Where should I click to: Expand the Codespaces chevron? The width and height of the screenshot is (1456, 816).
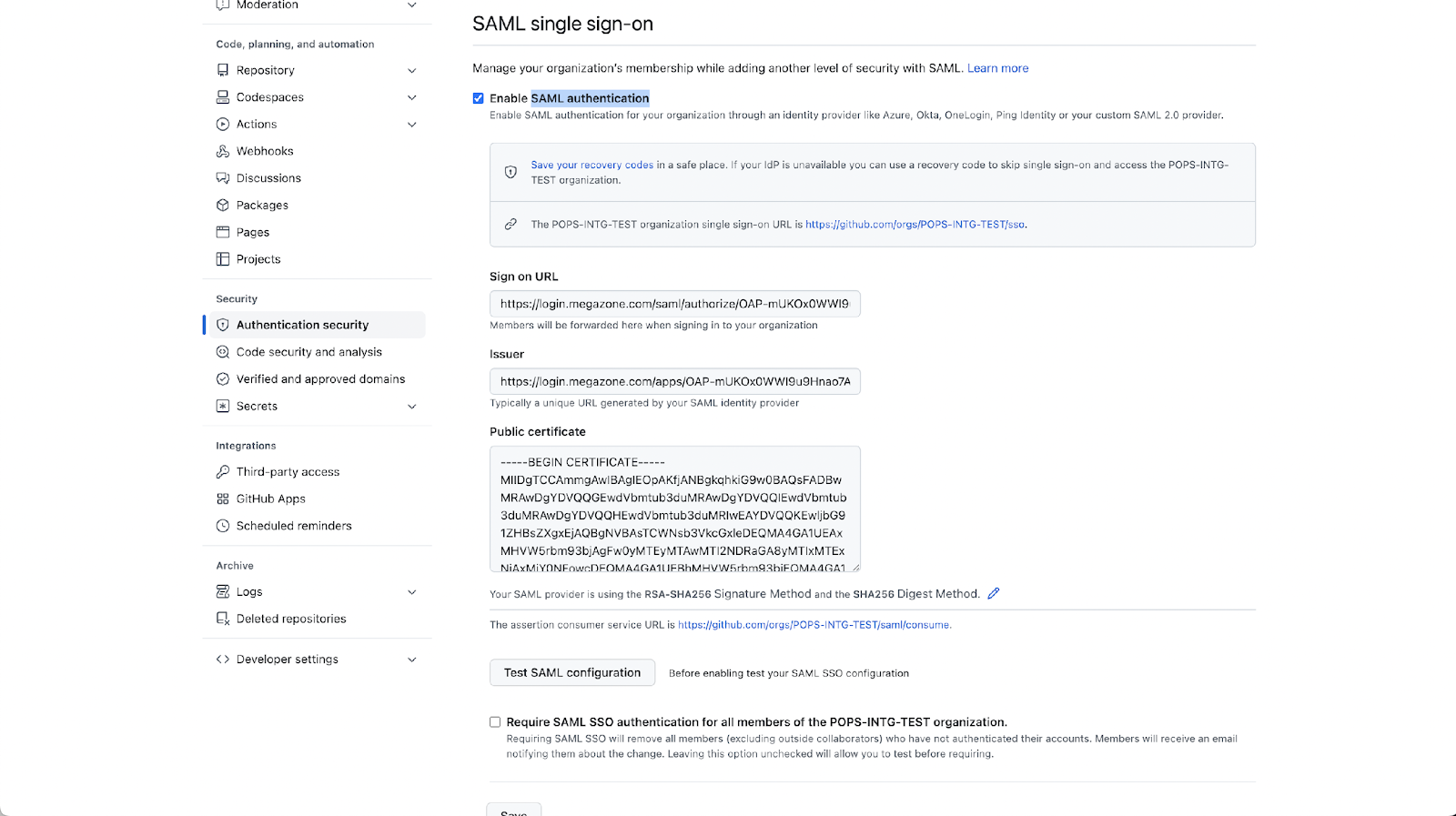[411, 97]
